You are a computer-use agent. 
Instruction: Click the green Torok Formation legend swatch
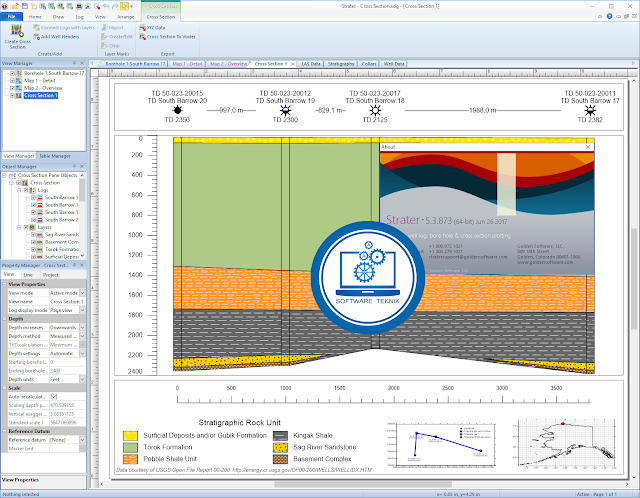(130, 447)
